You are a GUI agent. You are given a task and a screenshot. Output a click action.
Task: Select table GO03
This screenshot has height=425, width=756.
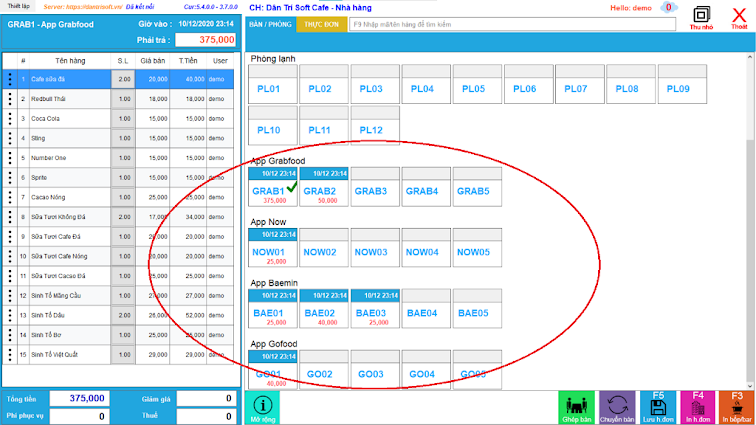[375, 370]
